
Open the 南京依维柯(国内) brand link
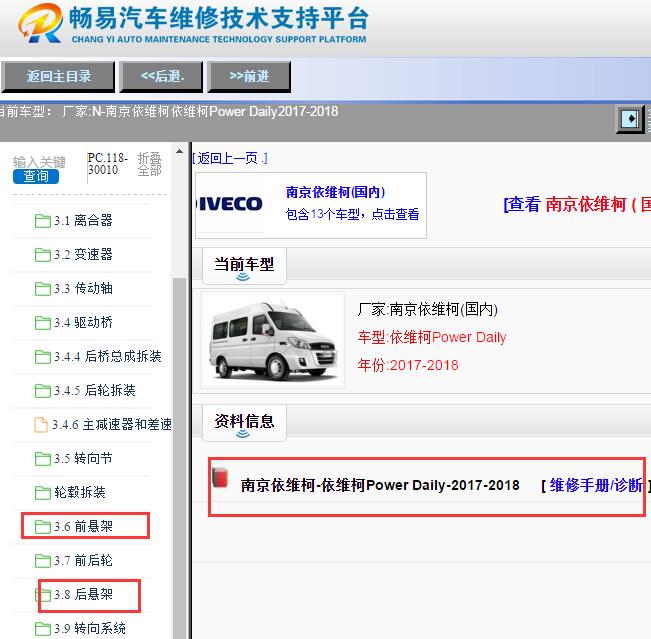click(x=335, y=192)
